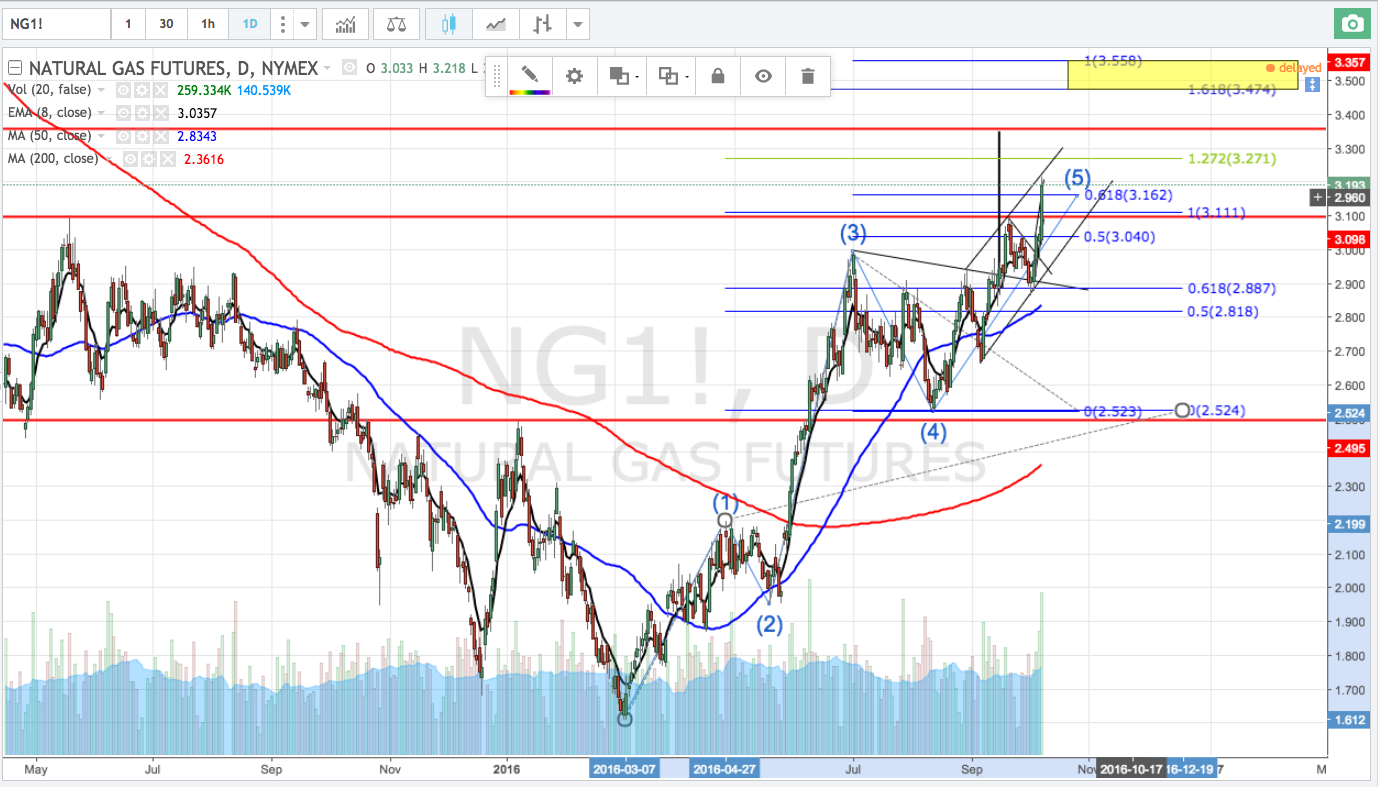Delete the drawing with trash icon

(808, 76)
